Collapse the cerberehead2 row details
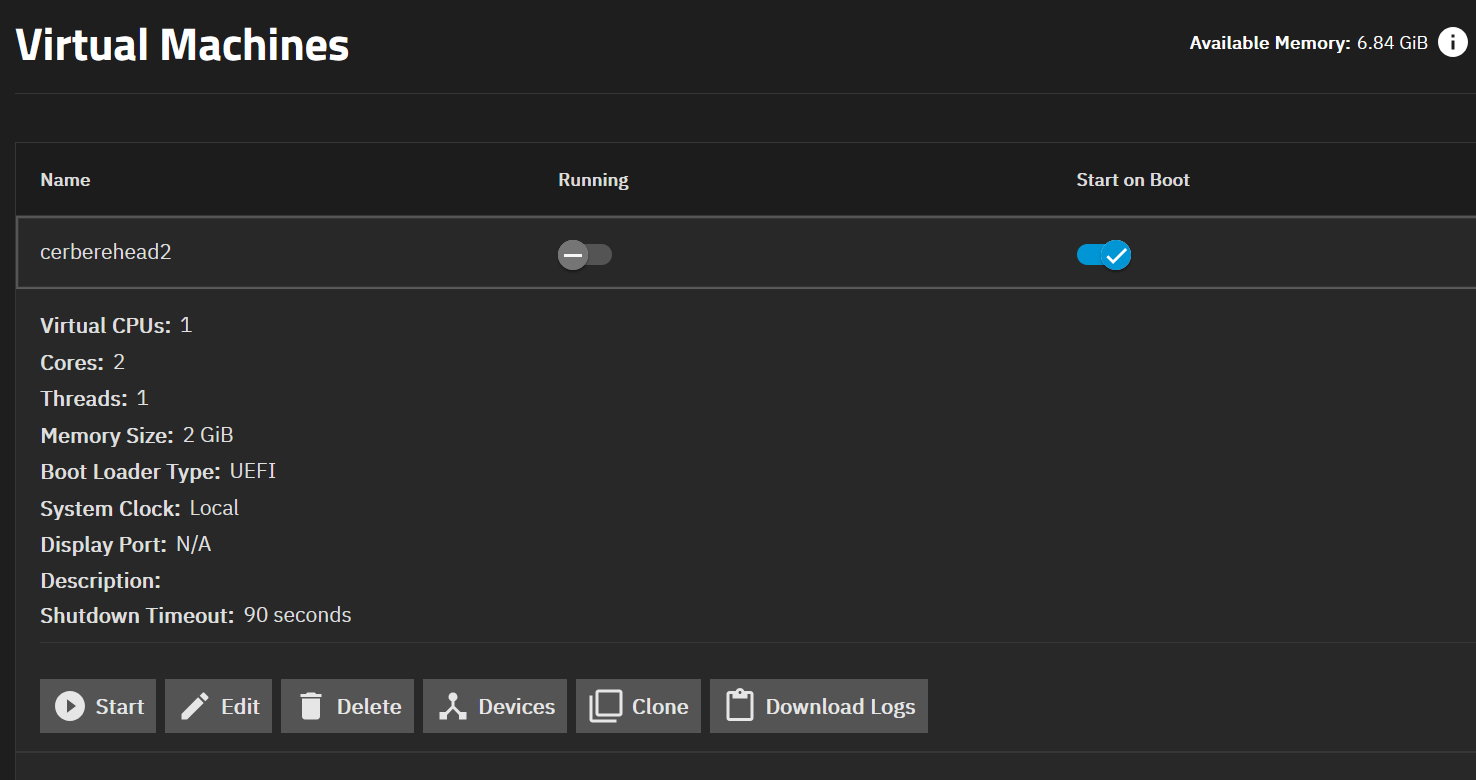 point(105,252)
